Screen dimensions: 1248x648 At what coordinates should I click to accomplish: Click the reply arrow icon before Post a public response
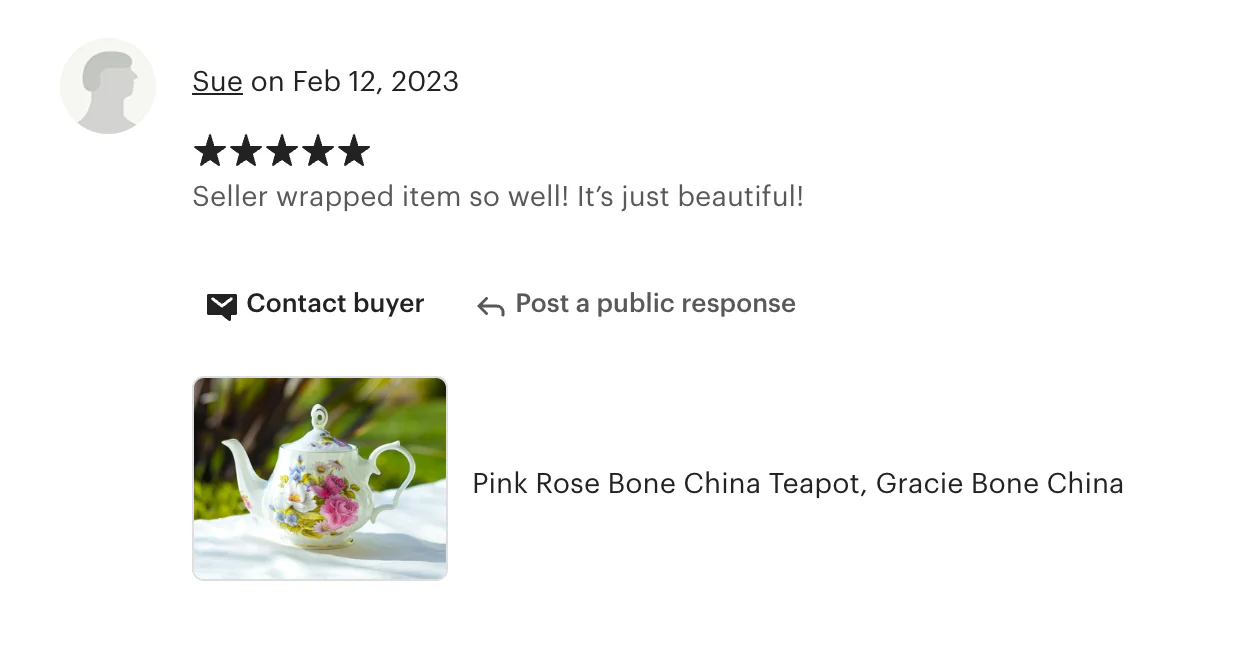coord(489,305)
